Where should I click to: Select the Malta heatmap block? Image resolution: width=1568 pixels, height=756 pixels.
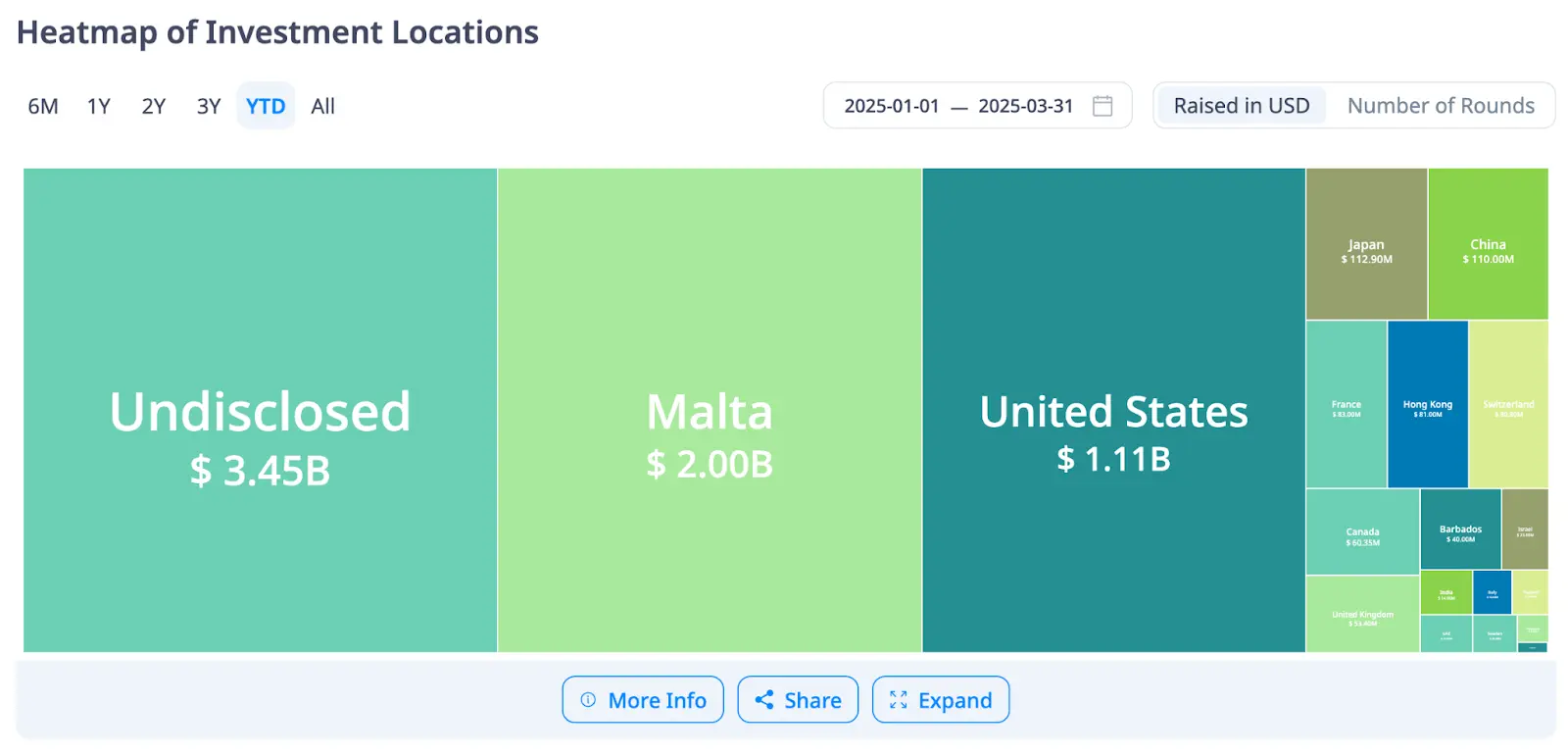(710, 410)
